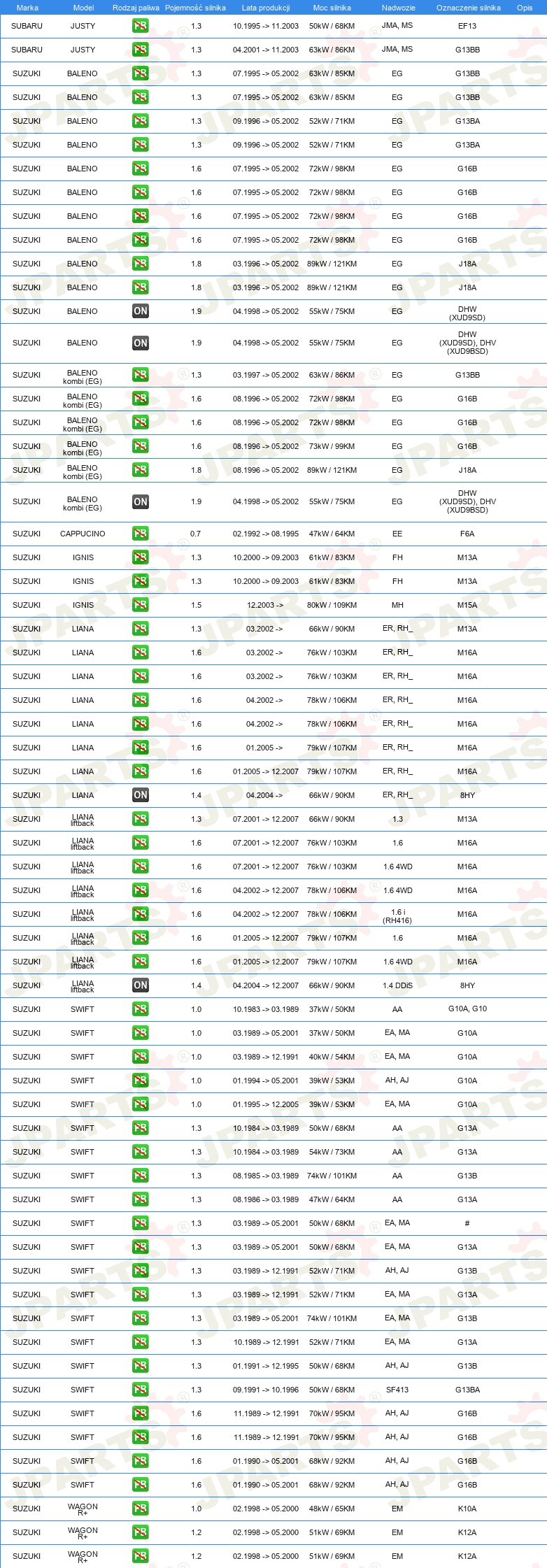The image size is (547, 1568).
Task: Click the petrol icon in the Swift SF413 row
Action: pyautogui.click(x=141, y=1390)
